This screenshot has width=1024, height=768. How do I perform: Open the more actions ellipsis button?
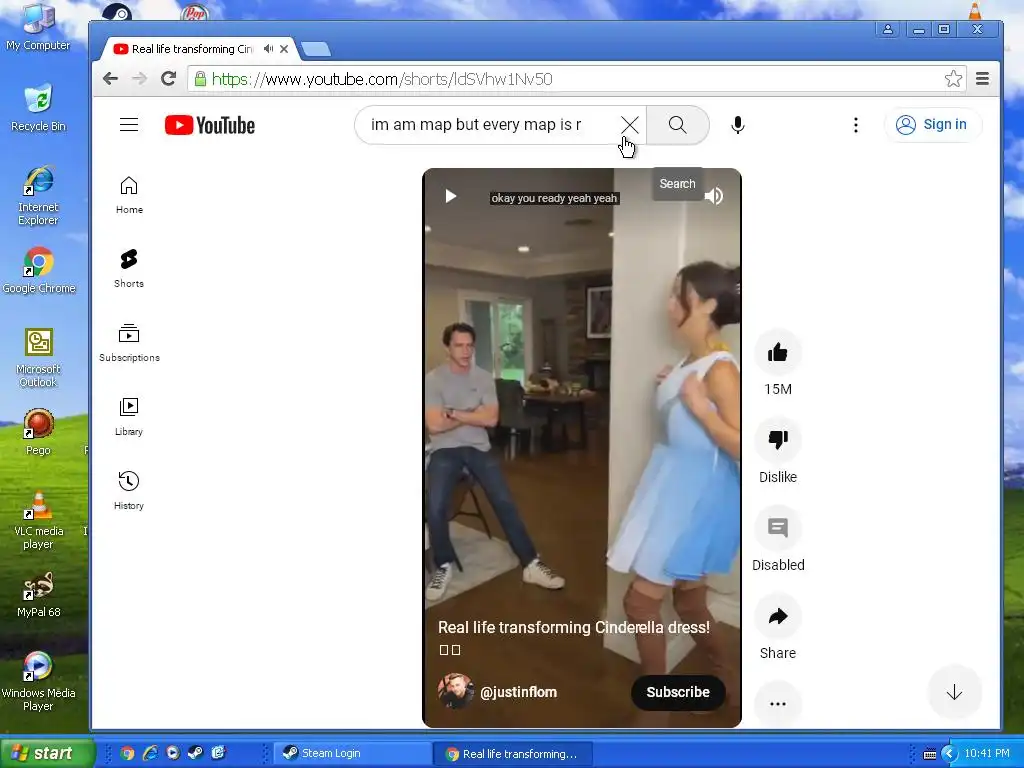(778, 704)
